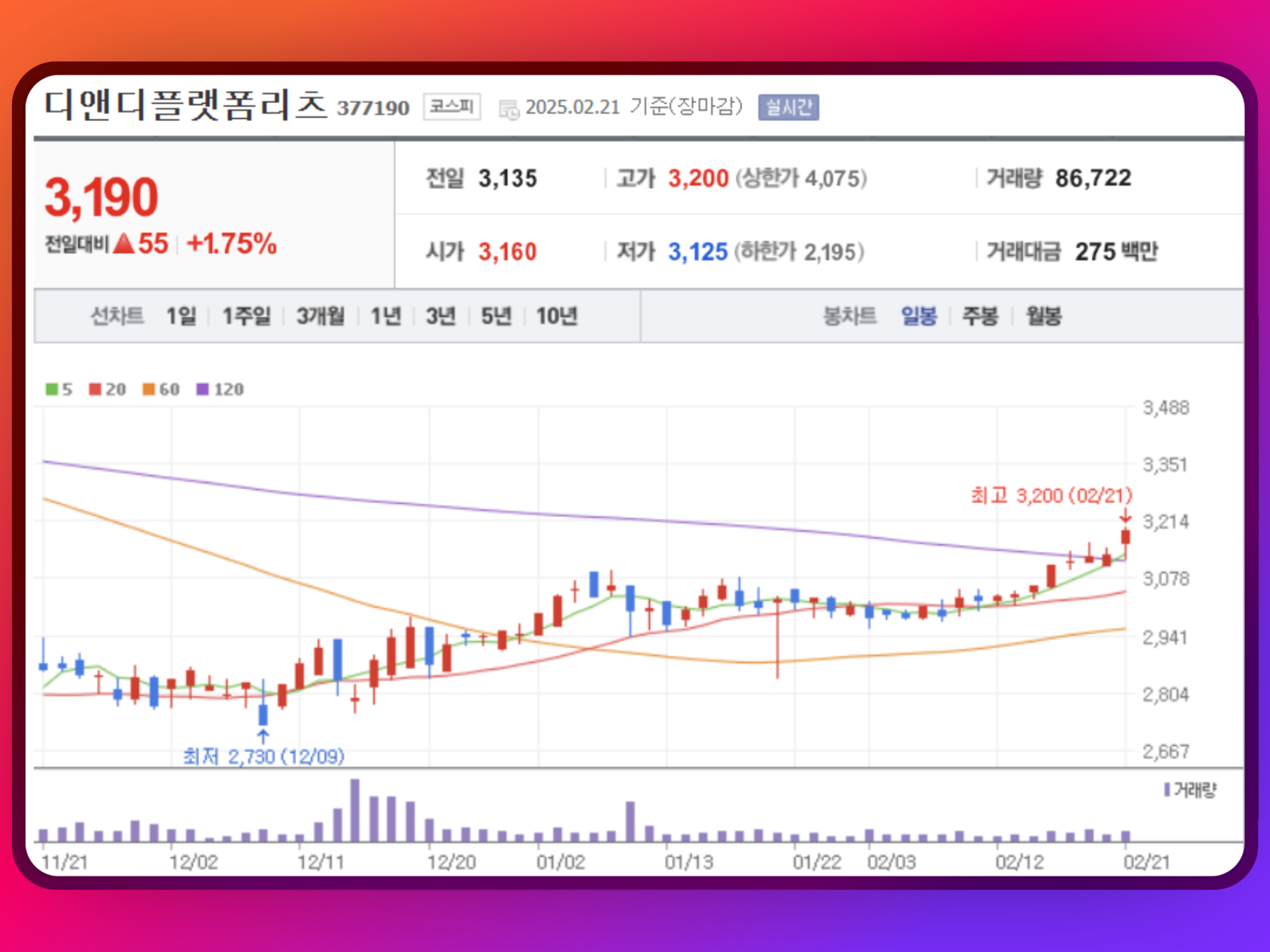Select the 5년 line chart tab
Screen dimensions: 1270x952
(x=496, y=316)
